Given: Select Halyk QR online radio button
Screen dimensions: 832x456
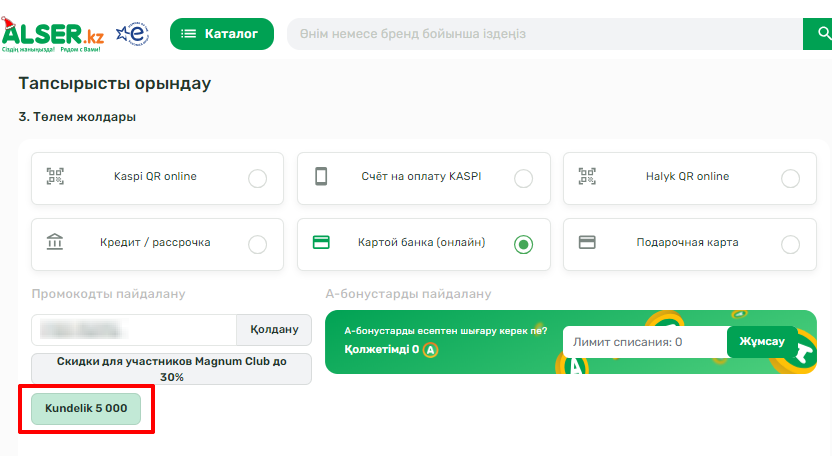Looking at the screenshot, I should point(790,179).
